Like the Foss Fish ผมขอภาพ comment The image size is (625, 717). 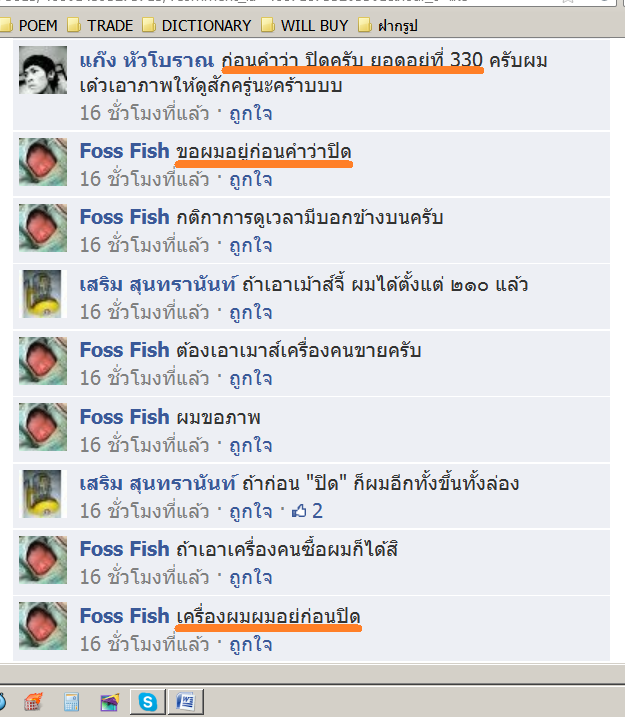(251, 445)
